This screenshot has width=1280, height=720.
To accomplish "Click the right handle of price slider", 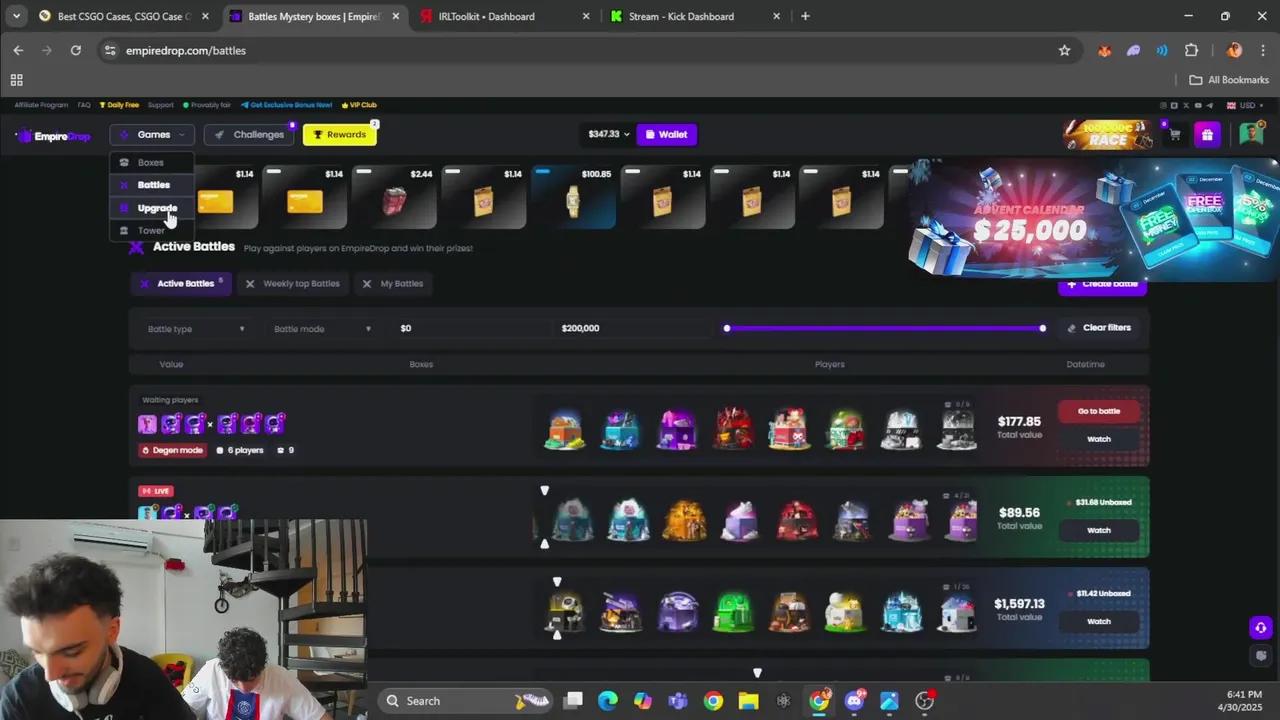I will click(x=1043, y=328).
